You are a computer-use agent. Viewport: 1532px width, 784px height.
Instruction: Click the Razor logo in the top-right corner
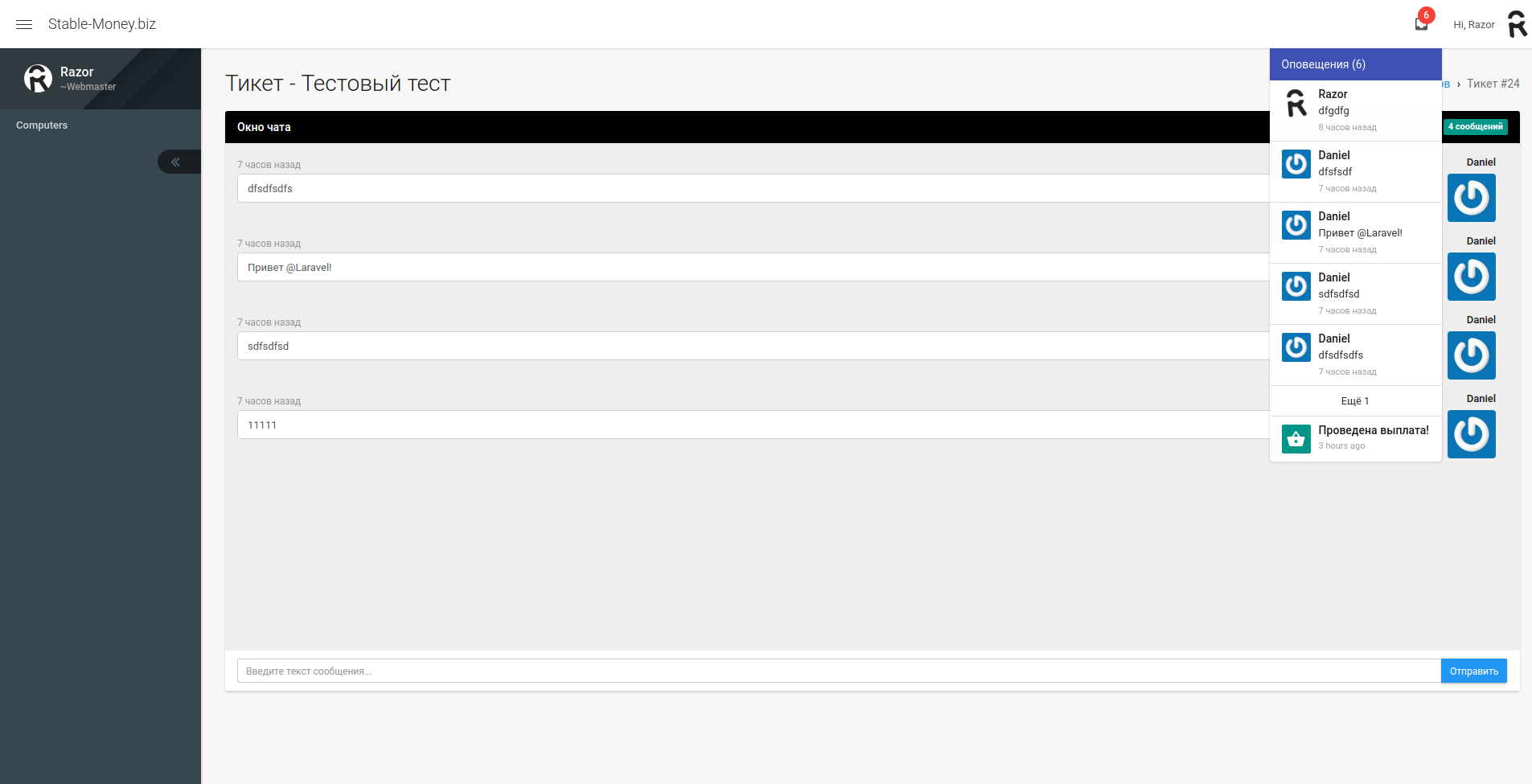tap(1517, 24)
